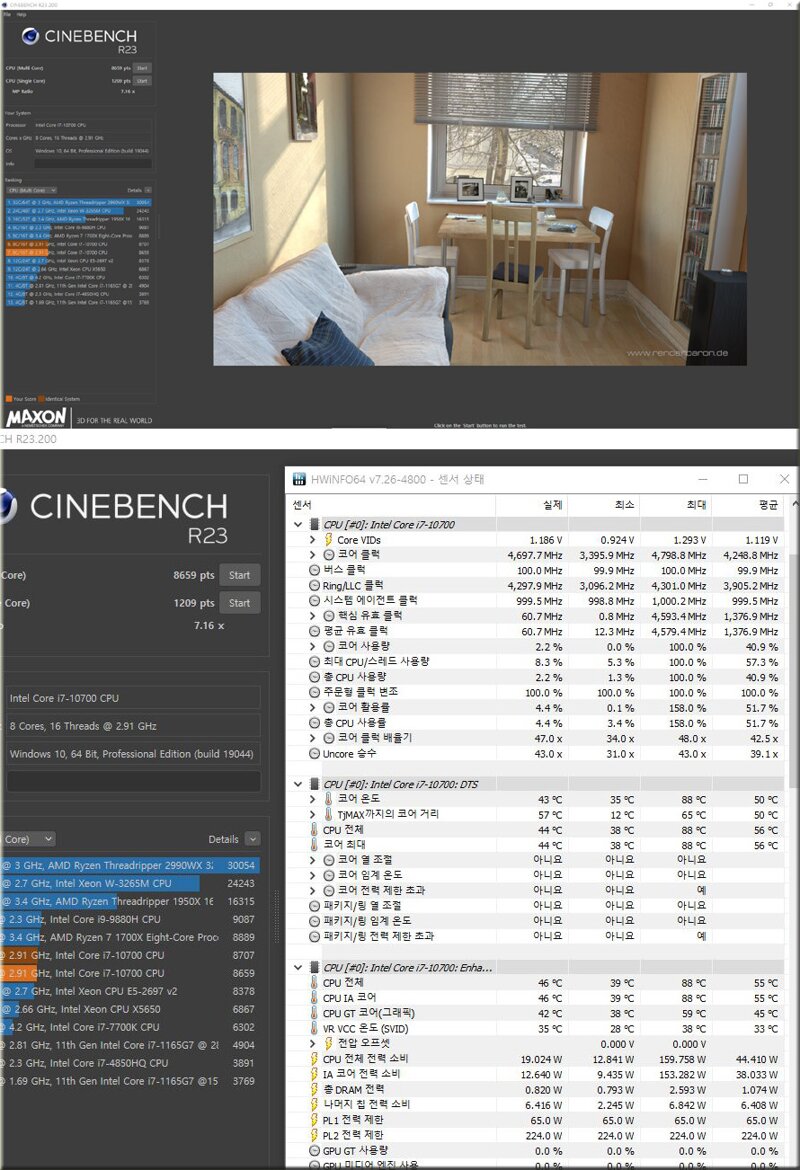This screenshot has width=800, height=1170.
Task: Click the icon beside 패키지/링 열 조절
Action: pos(314,906)
